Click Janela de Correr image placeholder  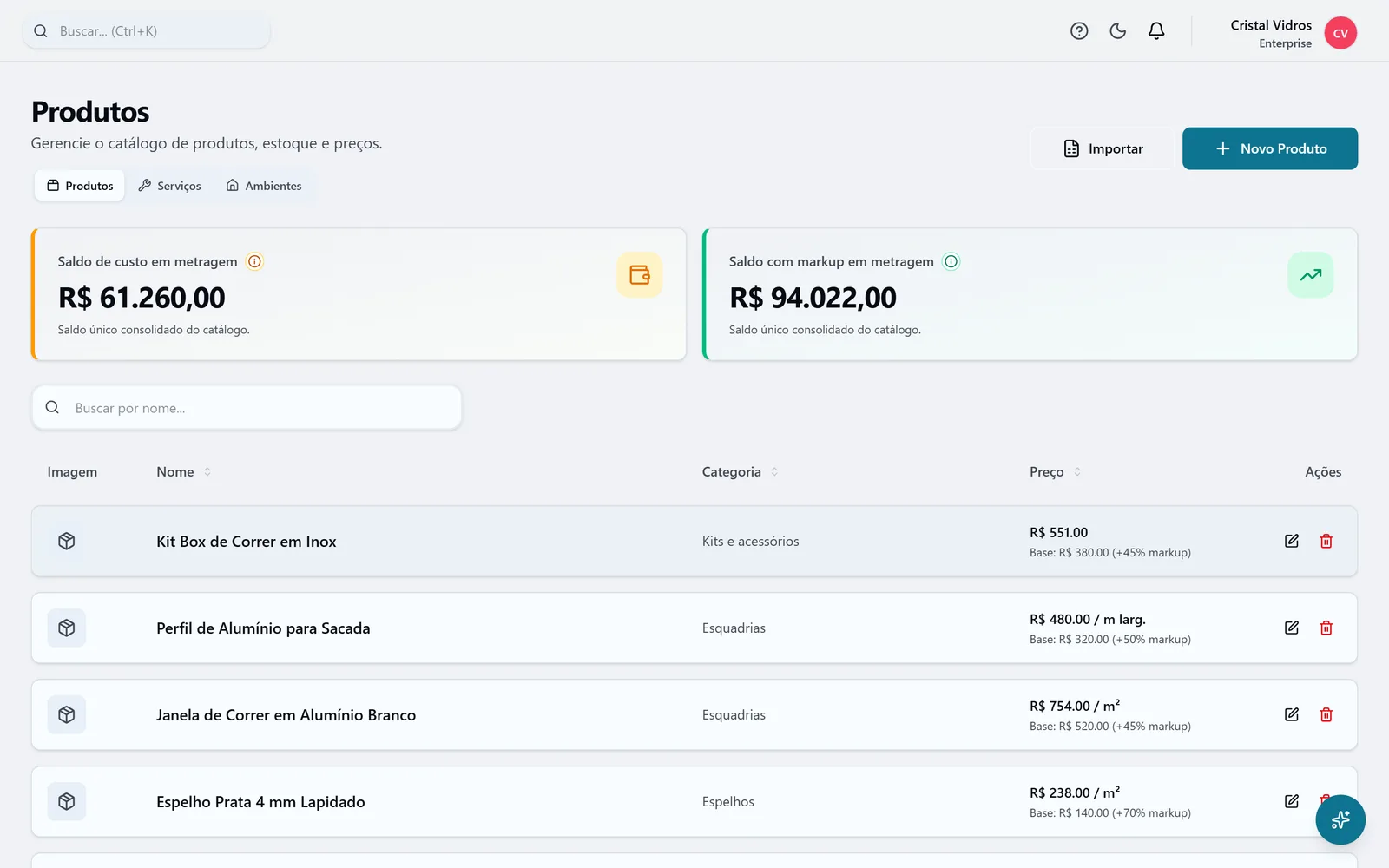(x=67, y=714)
